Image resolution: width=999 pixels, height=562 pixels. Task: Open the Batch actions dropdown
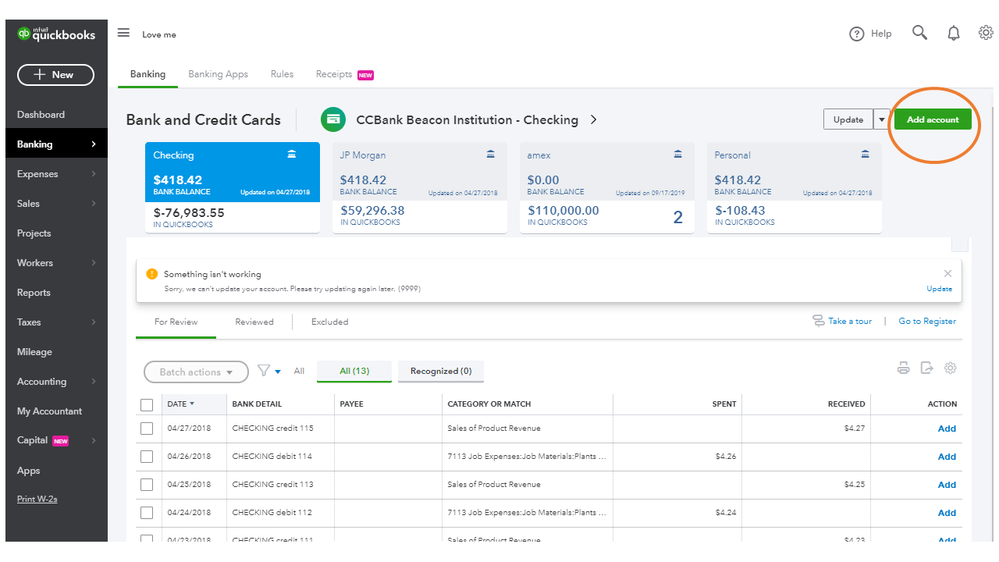tap(196, 372)
